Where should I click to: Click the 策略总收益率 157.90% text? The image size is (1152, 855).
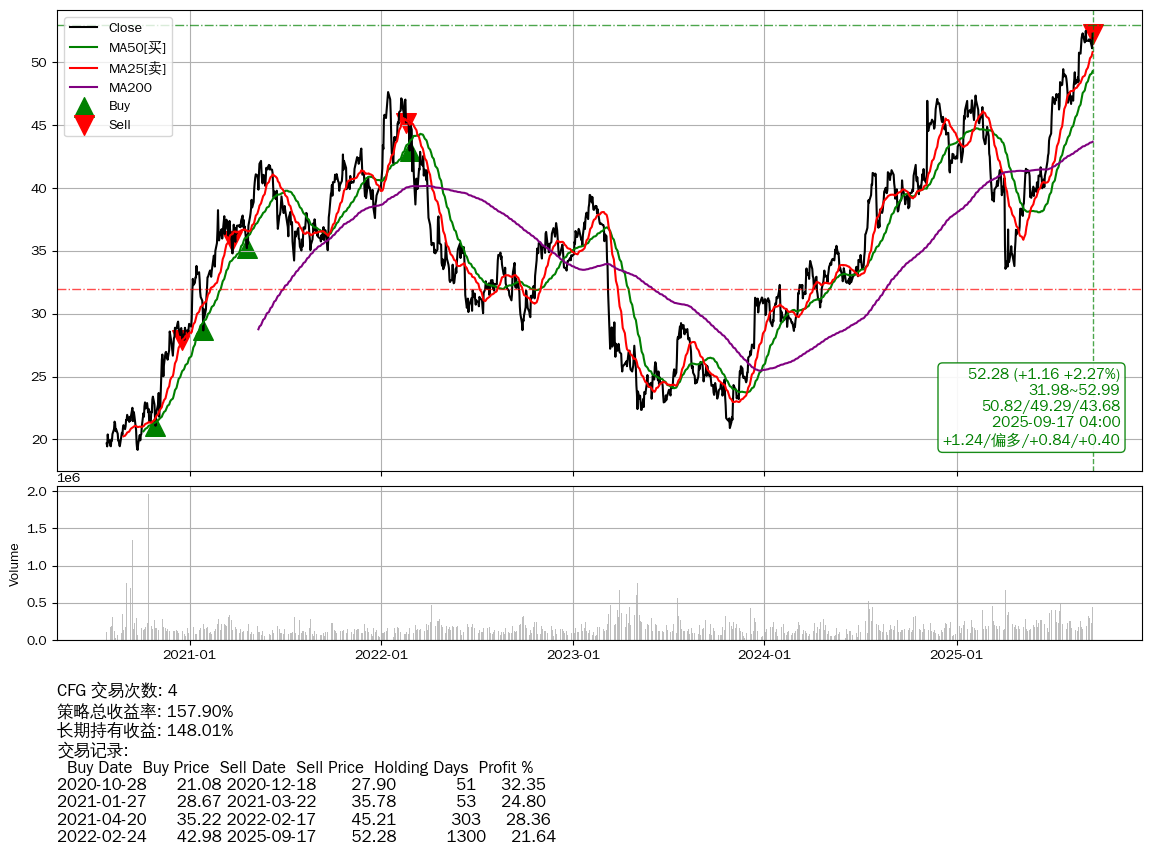(145, 711)
